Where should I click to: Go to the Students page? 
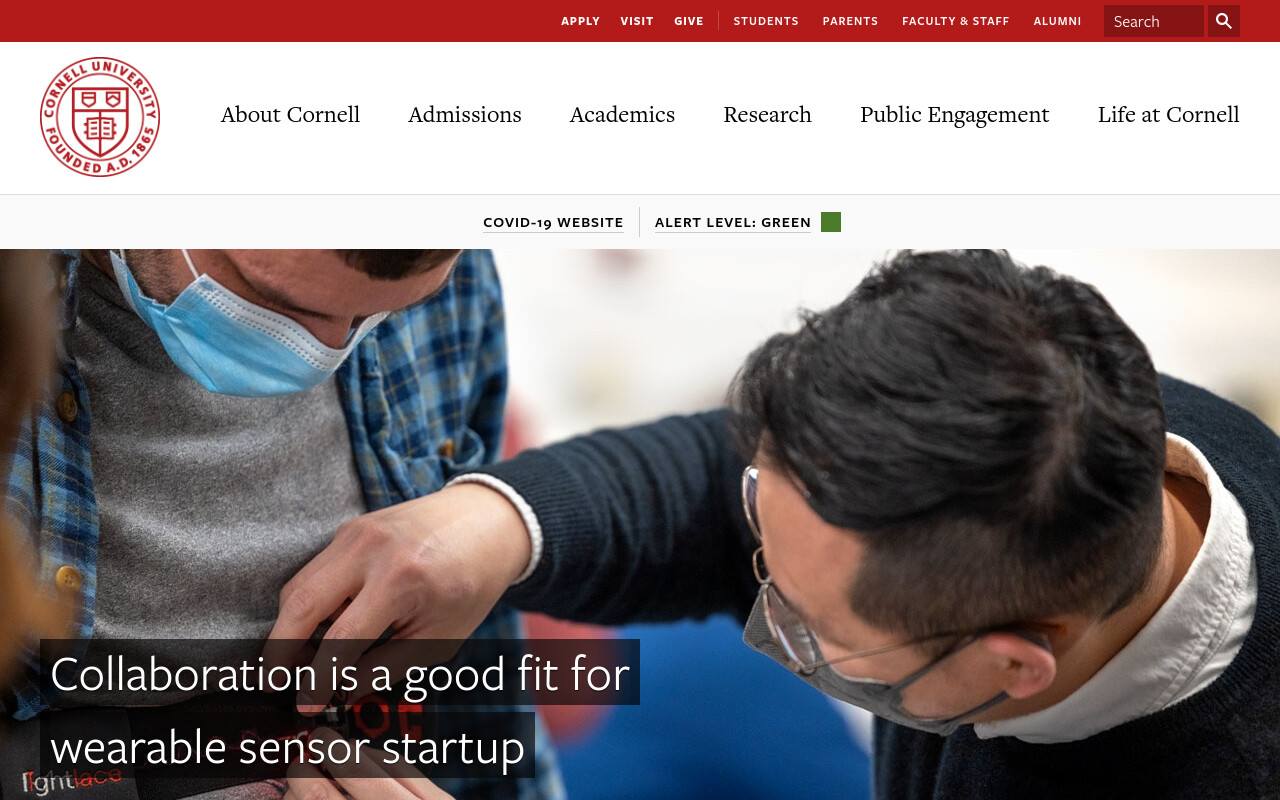(766, 21)
